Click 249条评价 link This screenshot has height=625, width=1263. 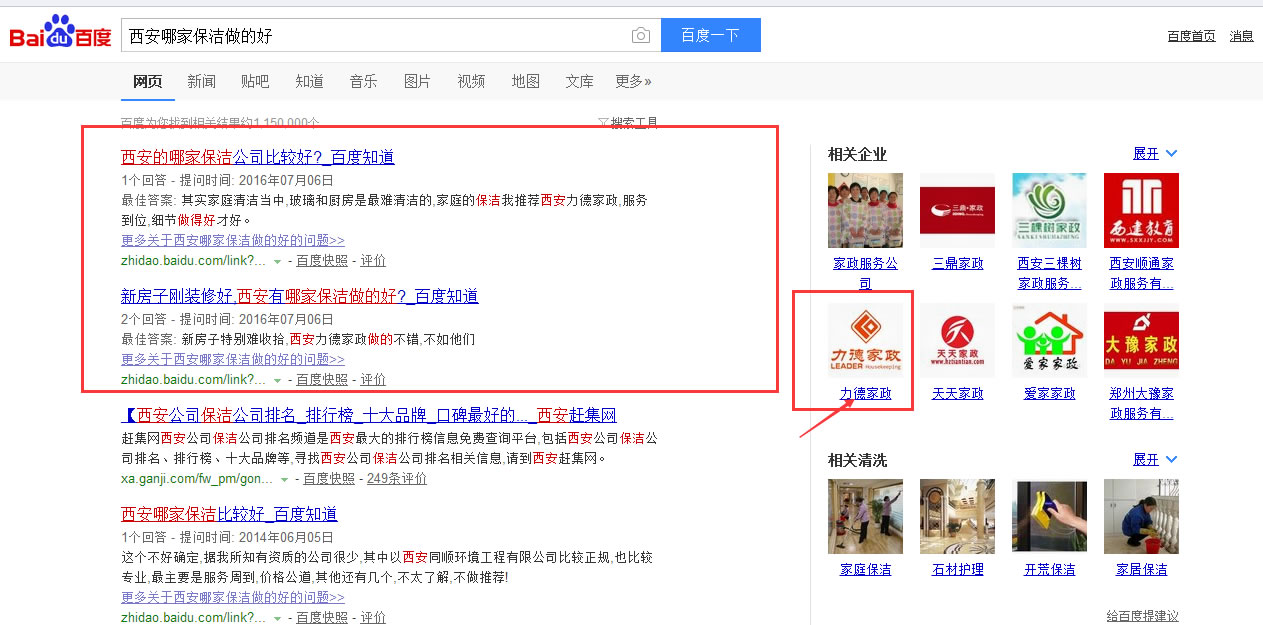(x=397, y=478)
